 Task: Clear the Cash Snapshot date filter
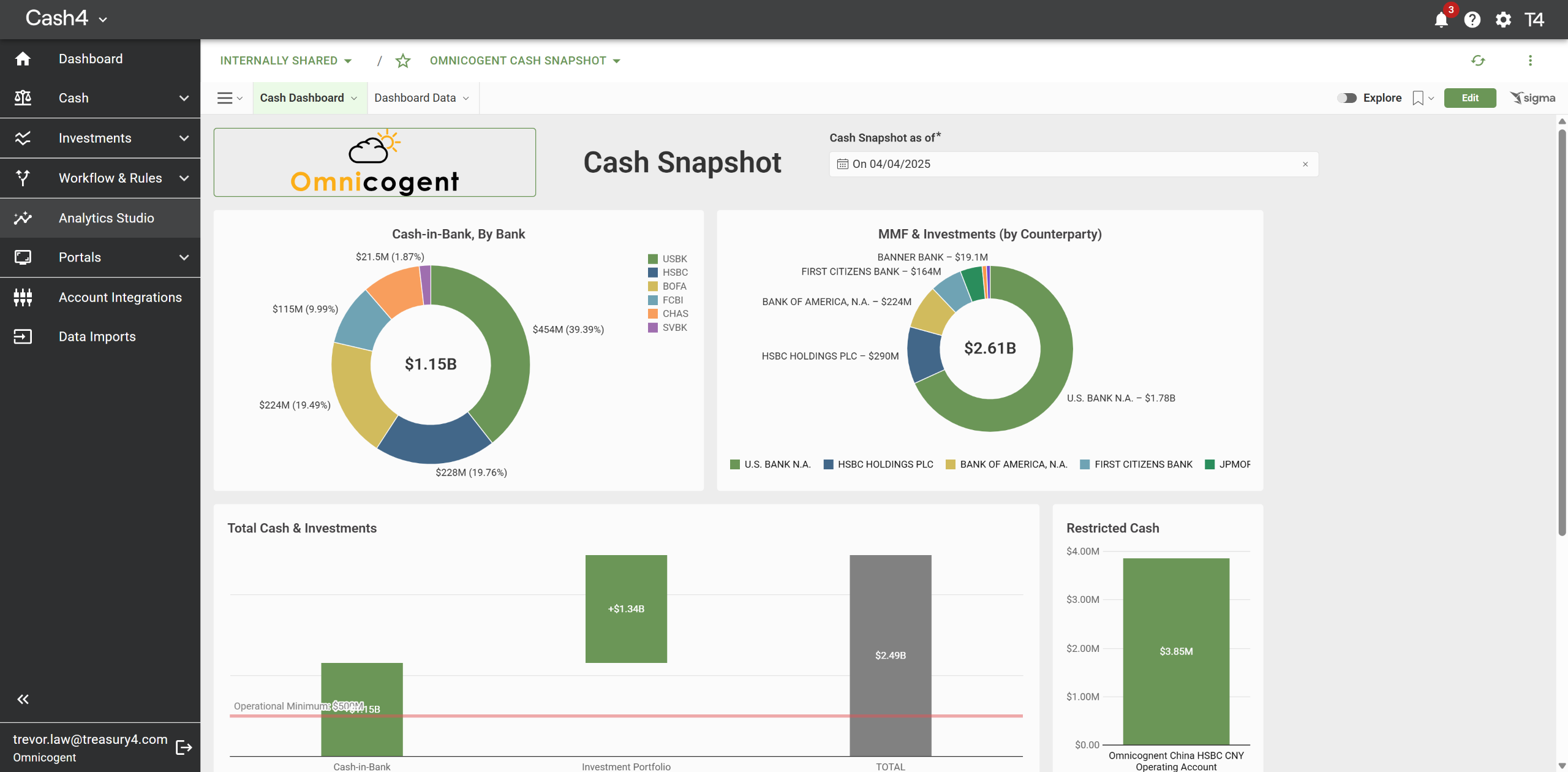tap(1305, 164)
